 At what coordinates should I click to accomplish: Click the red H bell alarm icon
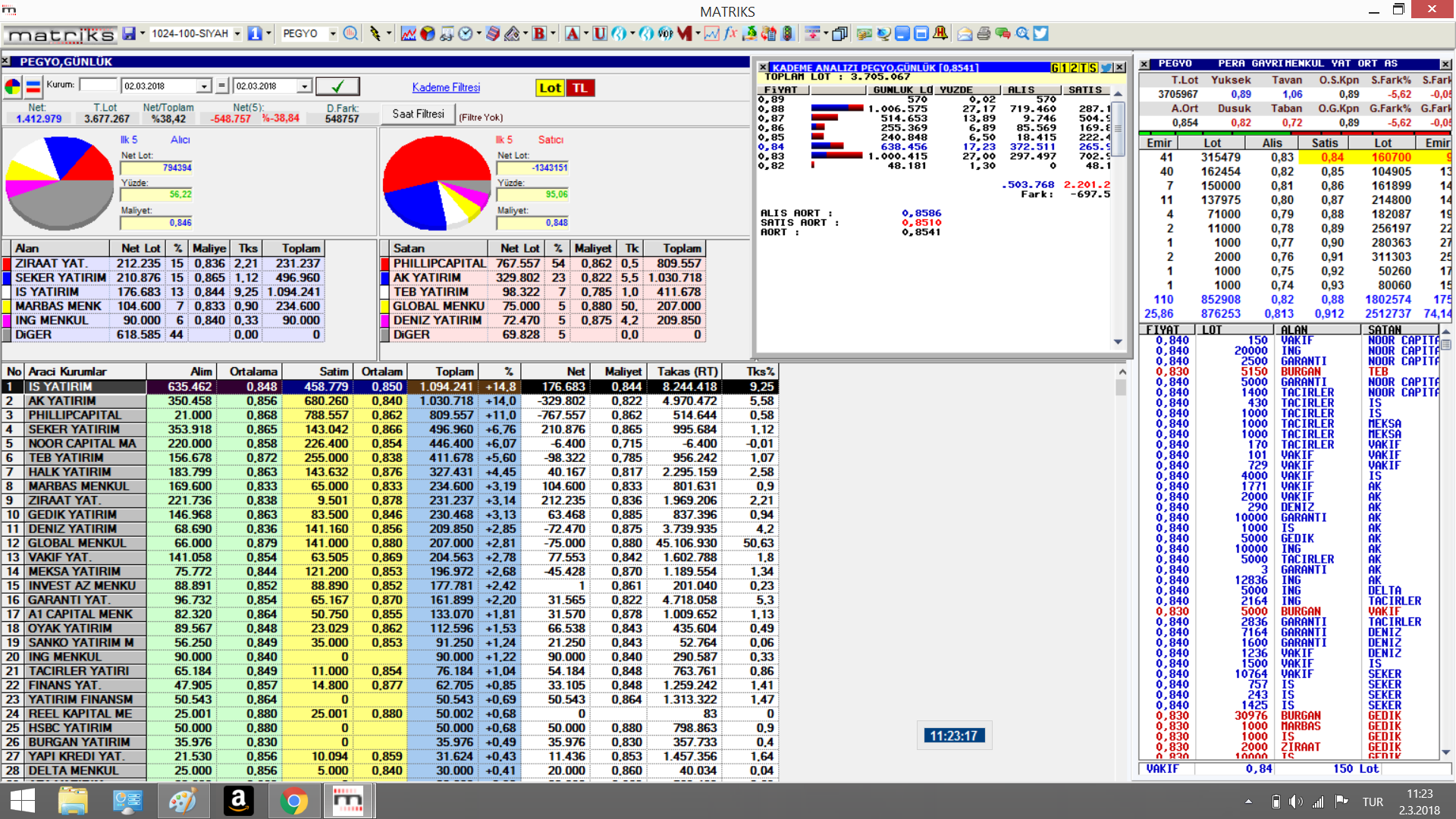[x=940, y=33]
